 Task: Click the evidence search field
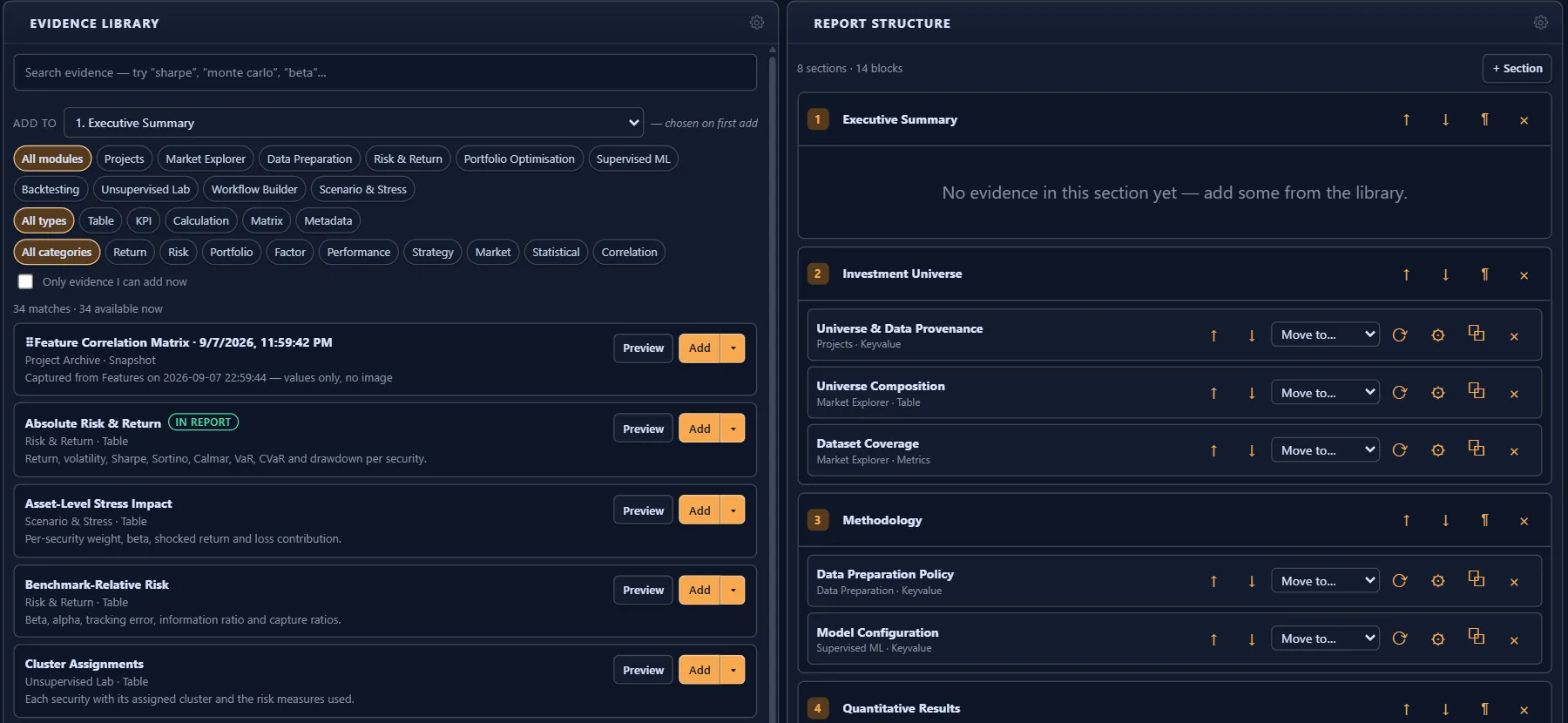click(x=385, y=72)
